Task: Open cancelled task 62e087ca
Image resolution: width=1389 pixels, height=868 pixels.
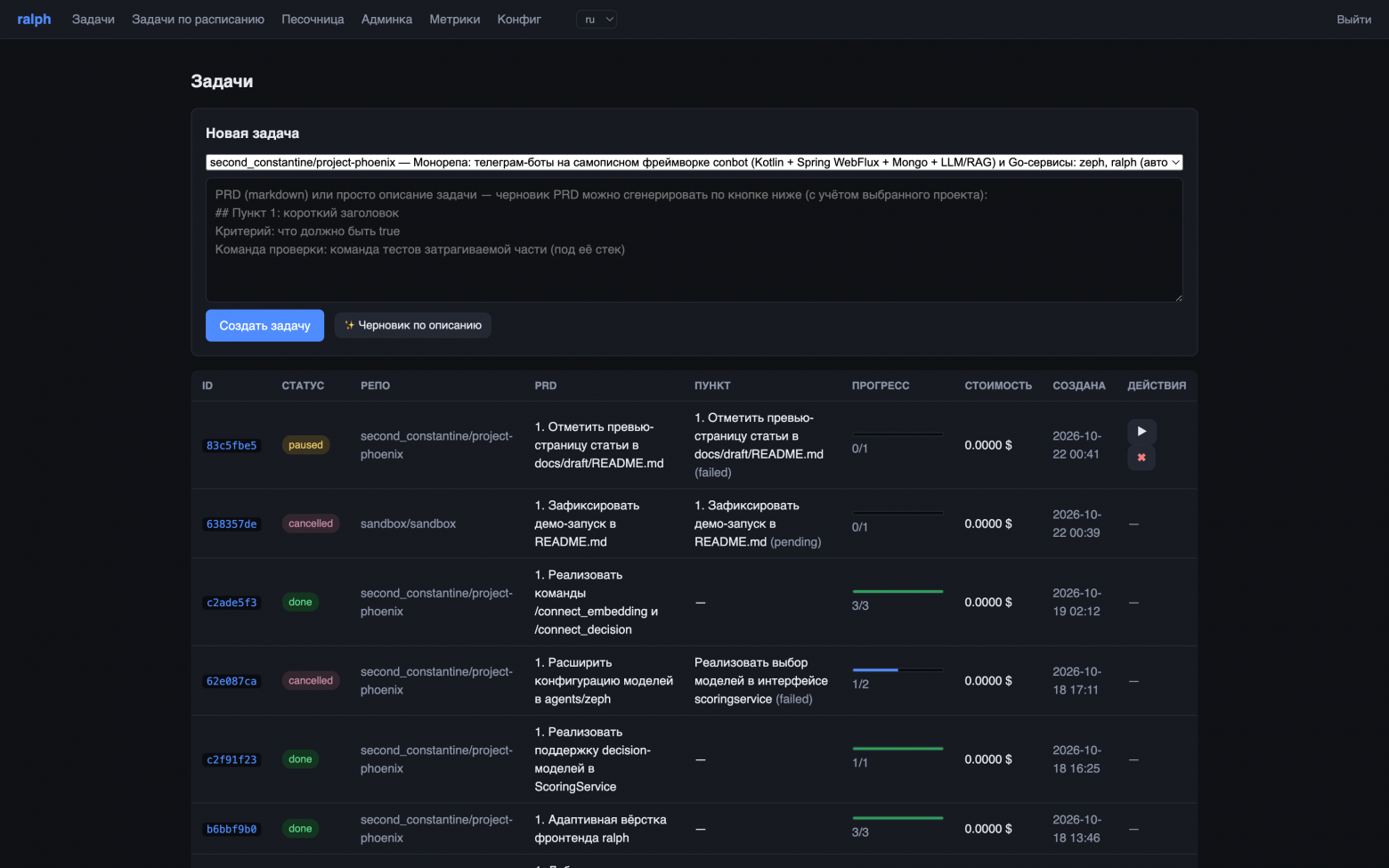Action: [x=231, y=681]
